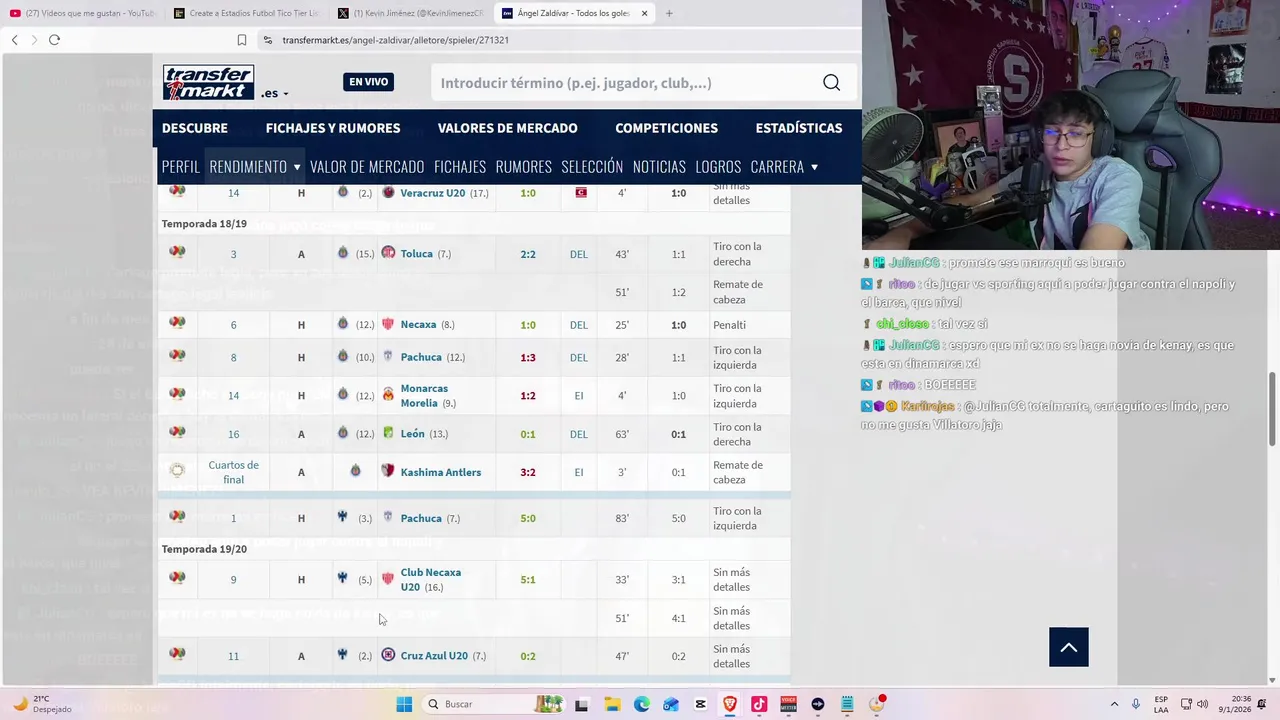The width and height of the screenshot is (1280, 720).
Task: Open the PERFIL tab
Action: click(x=181, y=167)
